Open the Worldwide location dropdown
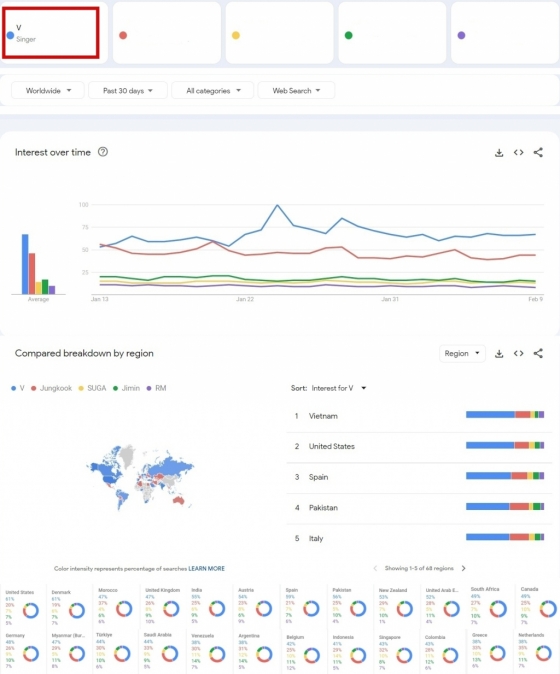The height and width of the screenshot is (674, 560). pos(48,91)
